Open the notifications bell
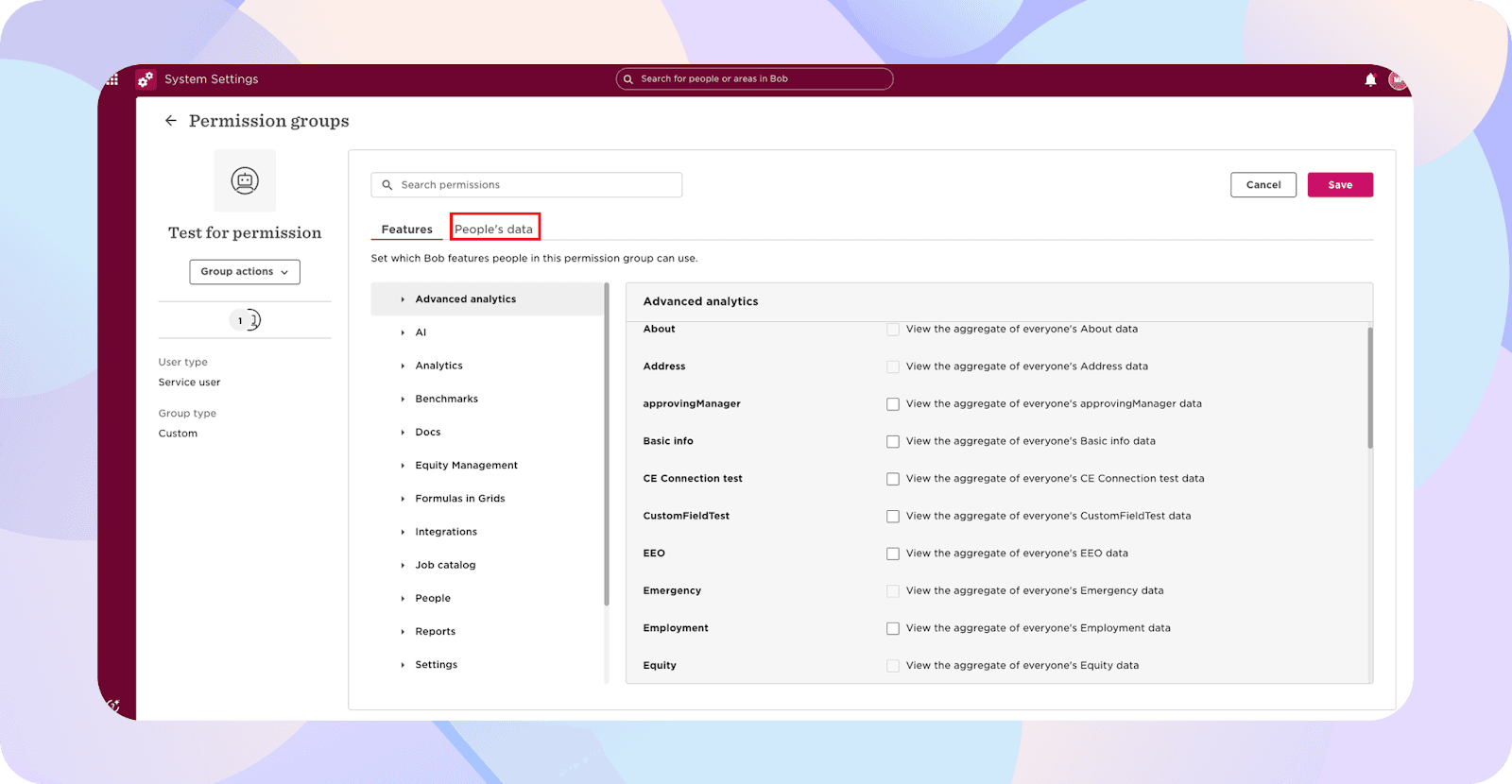Screen dimensions: 1512x784 pos(1370,80)
